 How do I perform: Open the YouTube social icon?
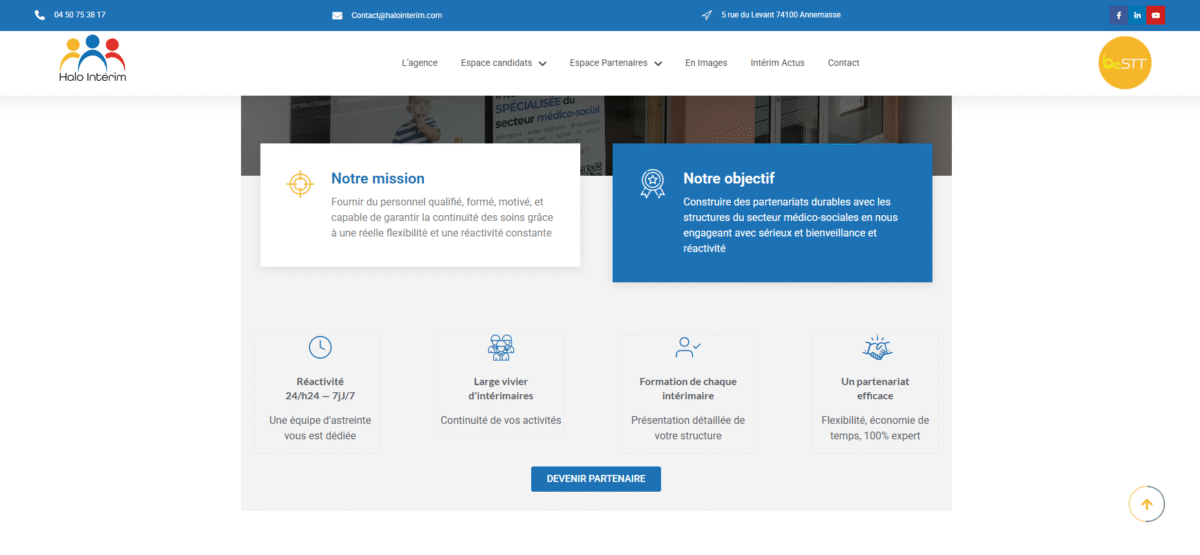coord(1156,15)
